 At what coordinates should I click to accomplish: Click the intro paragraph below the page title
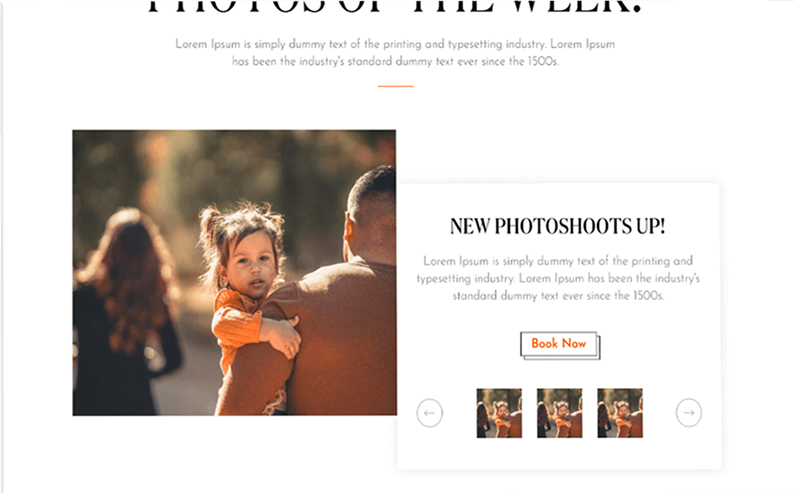(395, 53)
